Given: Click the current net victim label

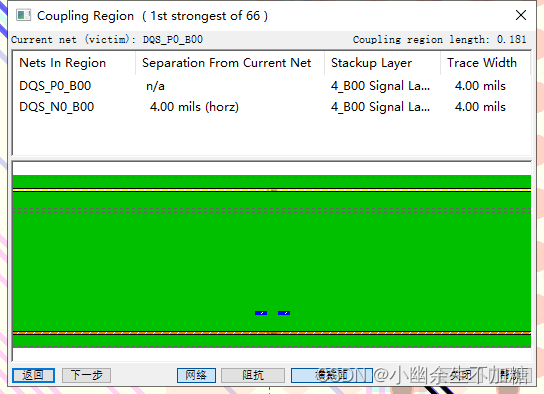Looking at the screenshot, I should [107, 39].
